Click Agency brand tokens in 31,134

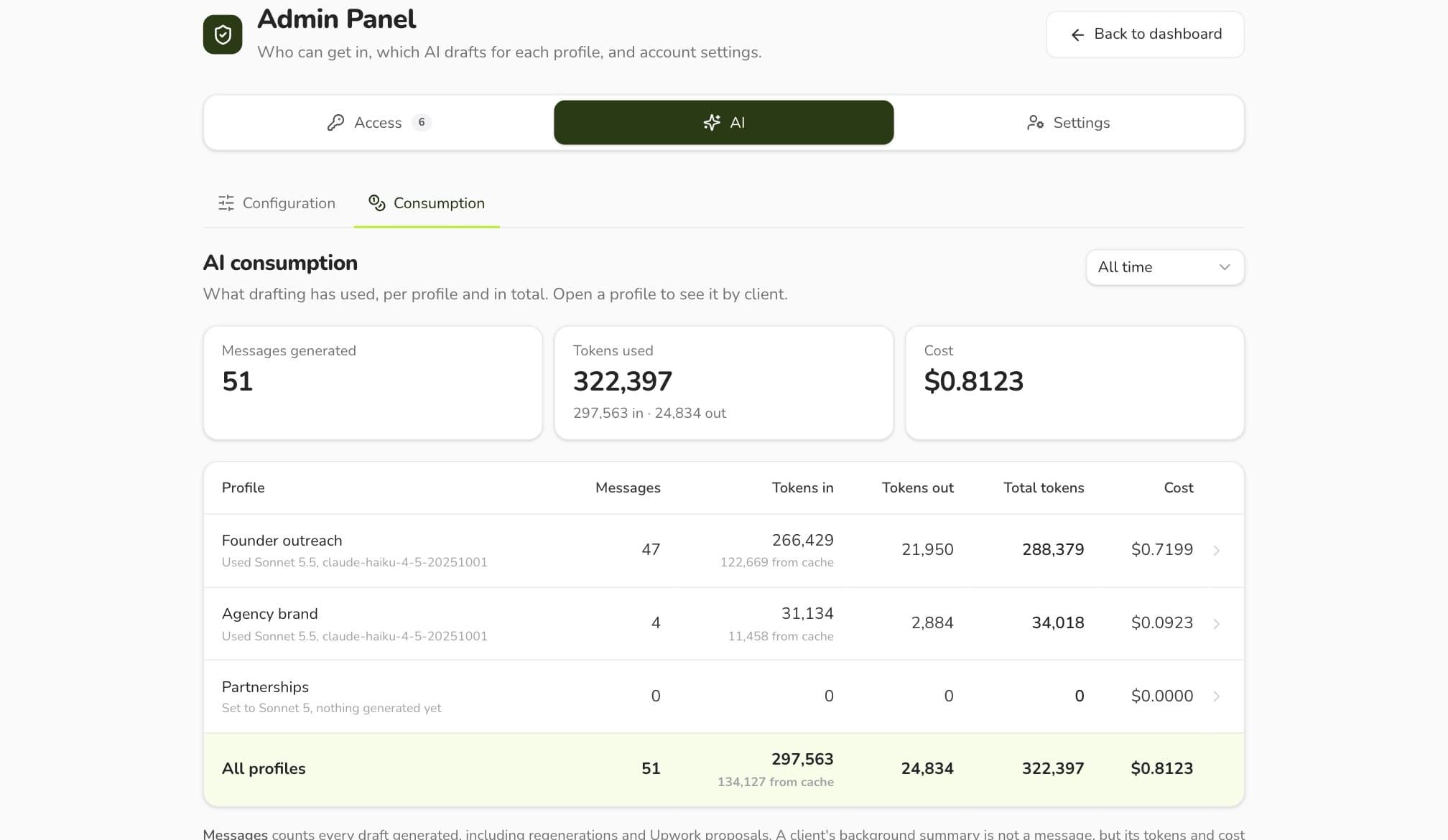807,613
